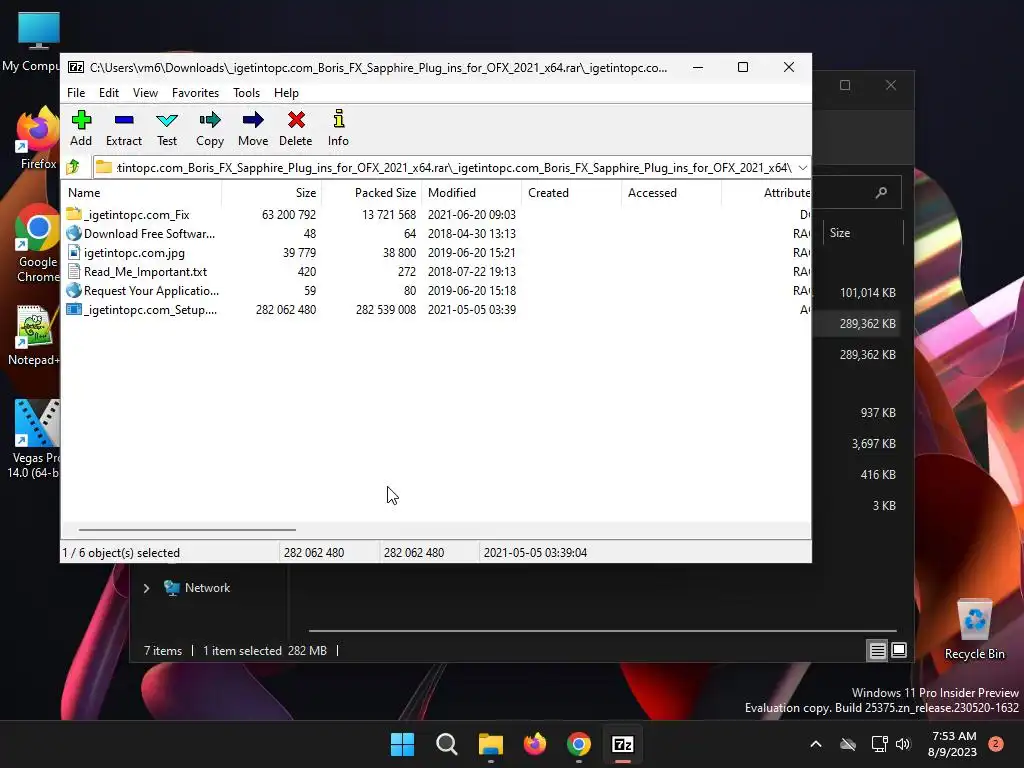Select the _igetintopc.com_Fix folder icon

[x=74, y=214]
